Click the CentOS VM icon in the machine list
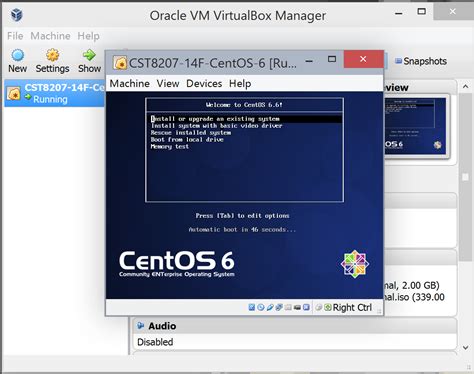 (x=14, y=93)
